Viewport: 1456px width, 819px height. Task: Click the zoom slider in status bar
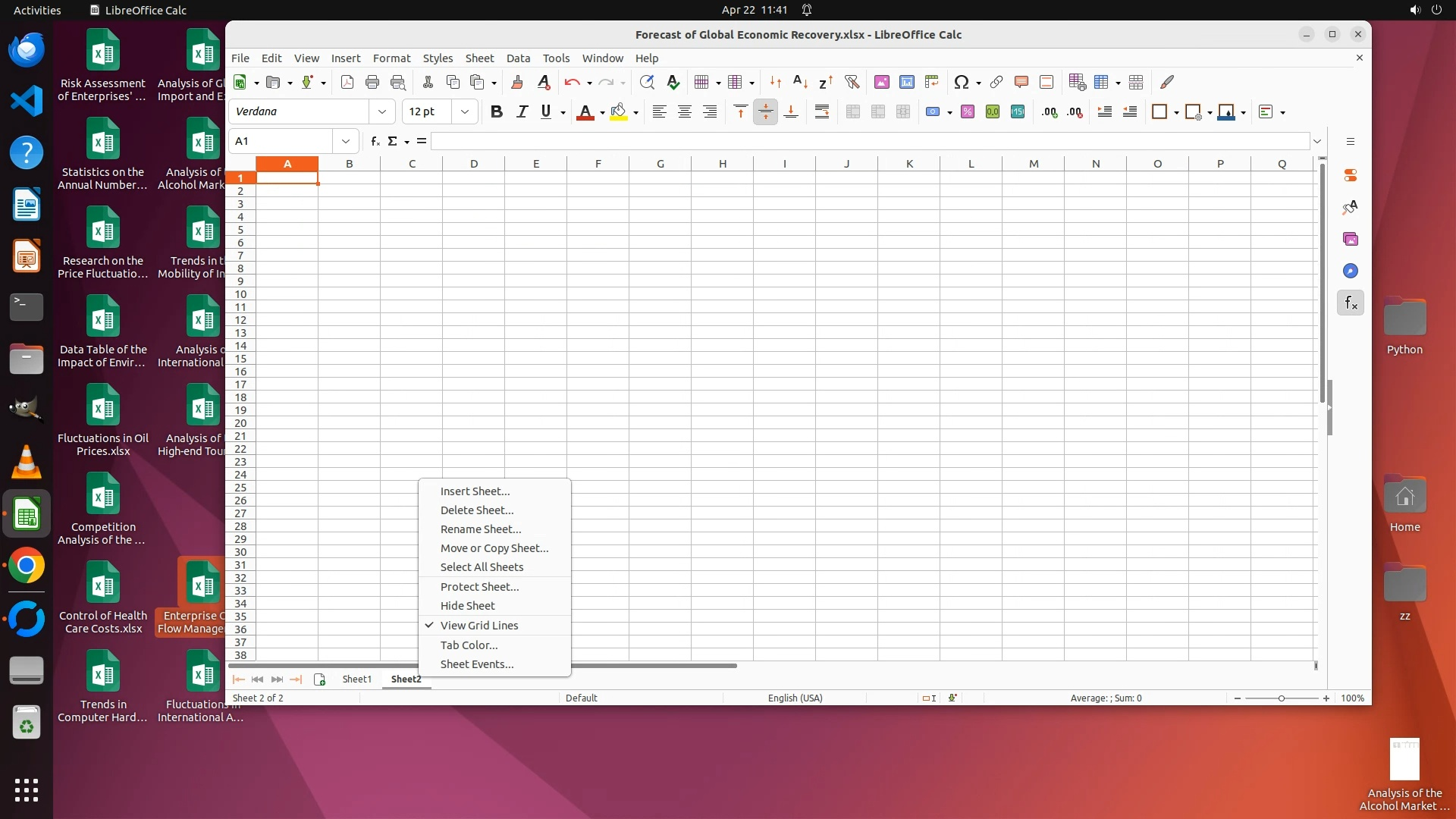coord(1282,698)
